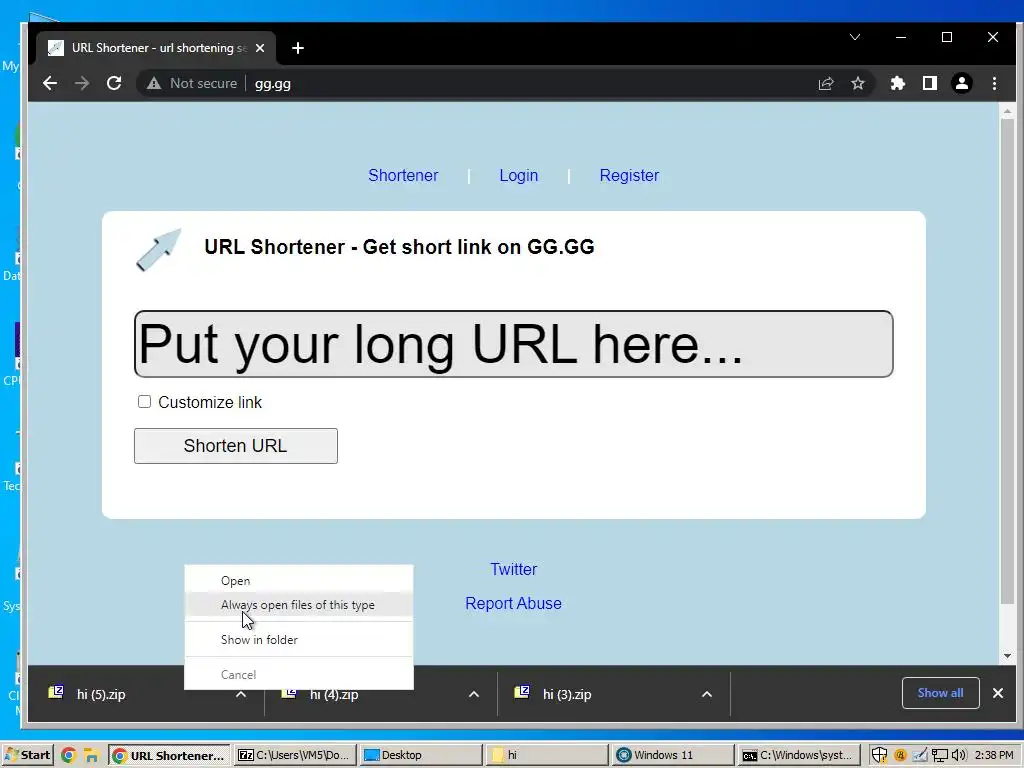
Task: Open the Report Abuse link
Action: (513, 603)
